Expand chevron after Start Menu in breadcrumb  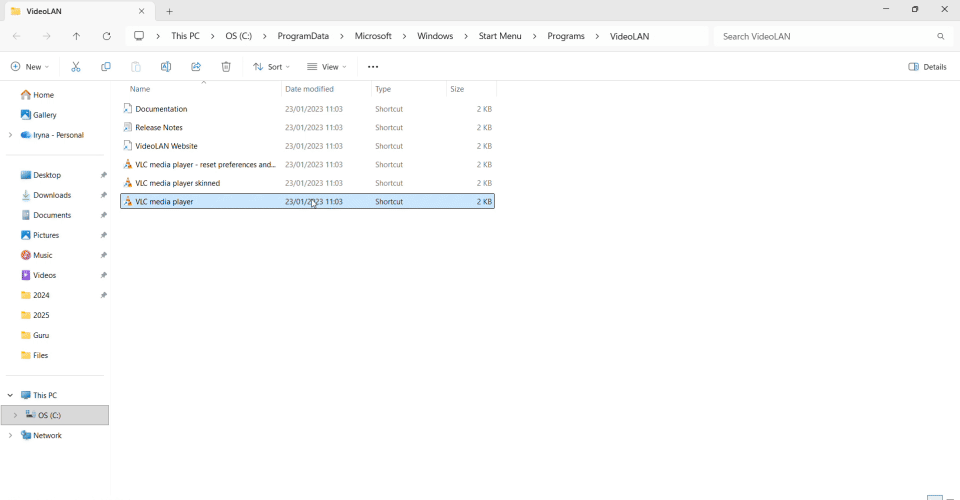tap(534, 36)
